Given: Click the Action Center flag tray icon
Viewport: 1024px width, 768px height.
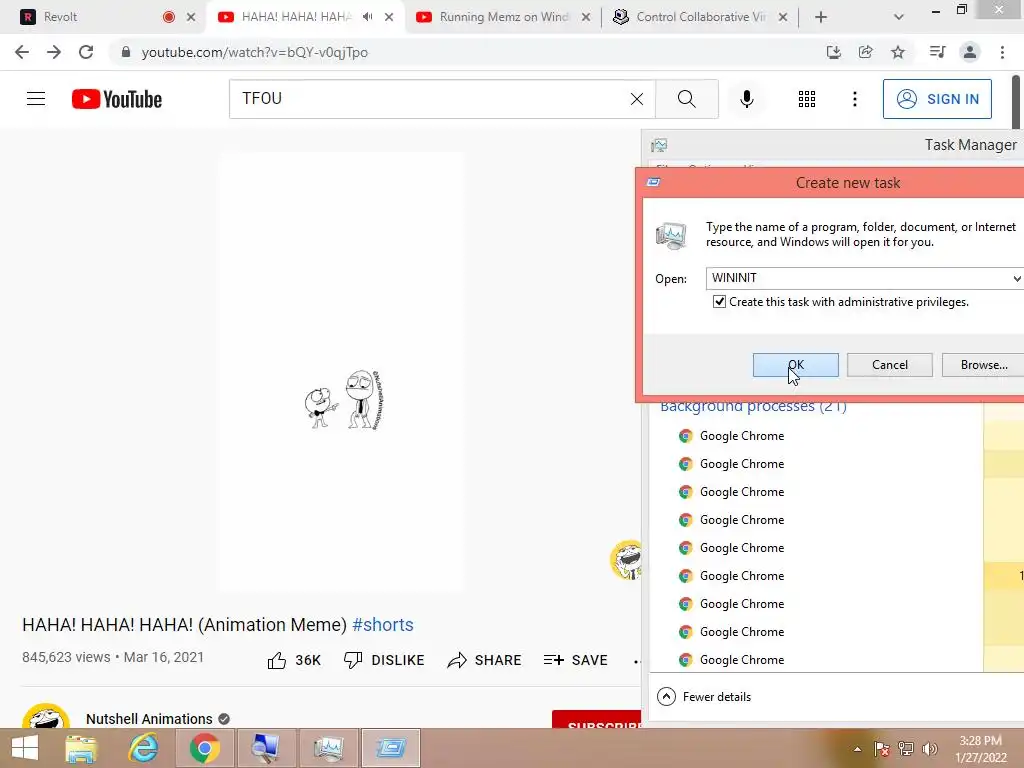Looking at the screenshot, I should (x=882, y=749).
